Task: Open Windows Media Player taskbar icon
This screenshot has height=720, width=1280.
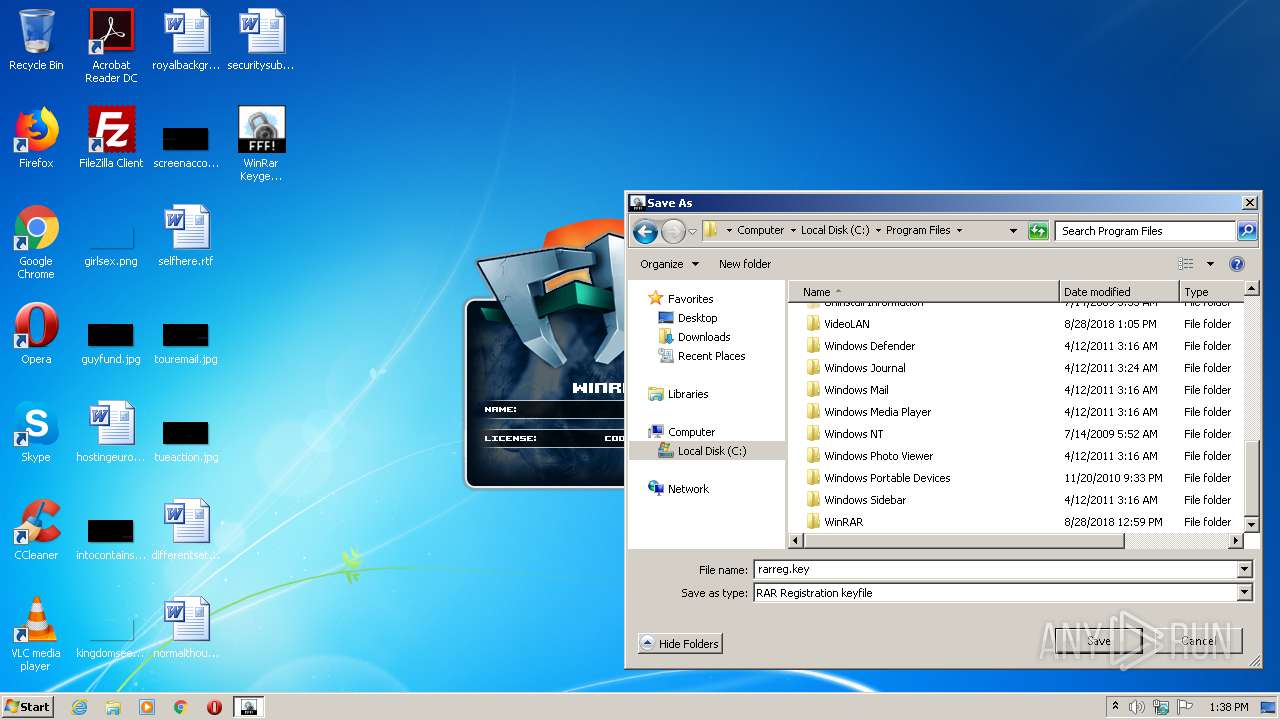Action: click(147, 707)
